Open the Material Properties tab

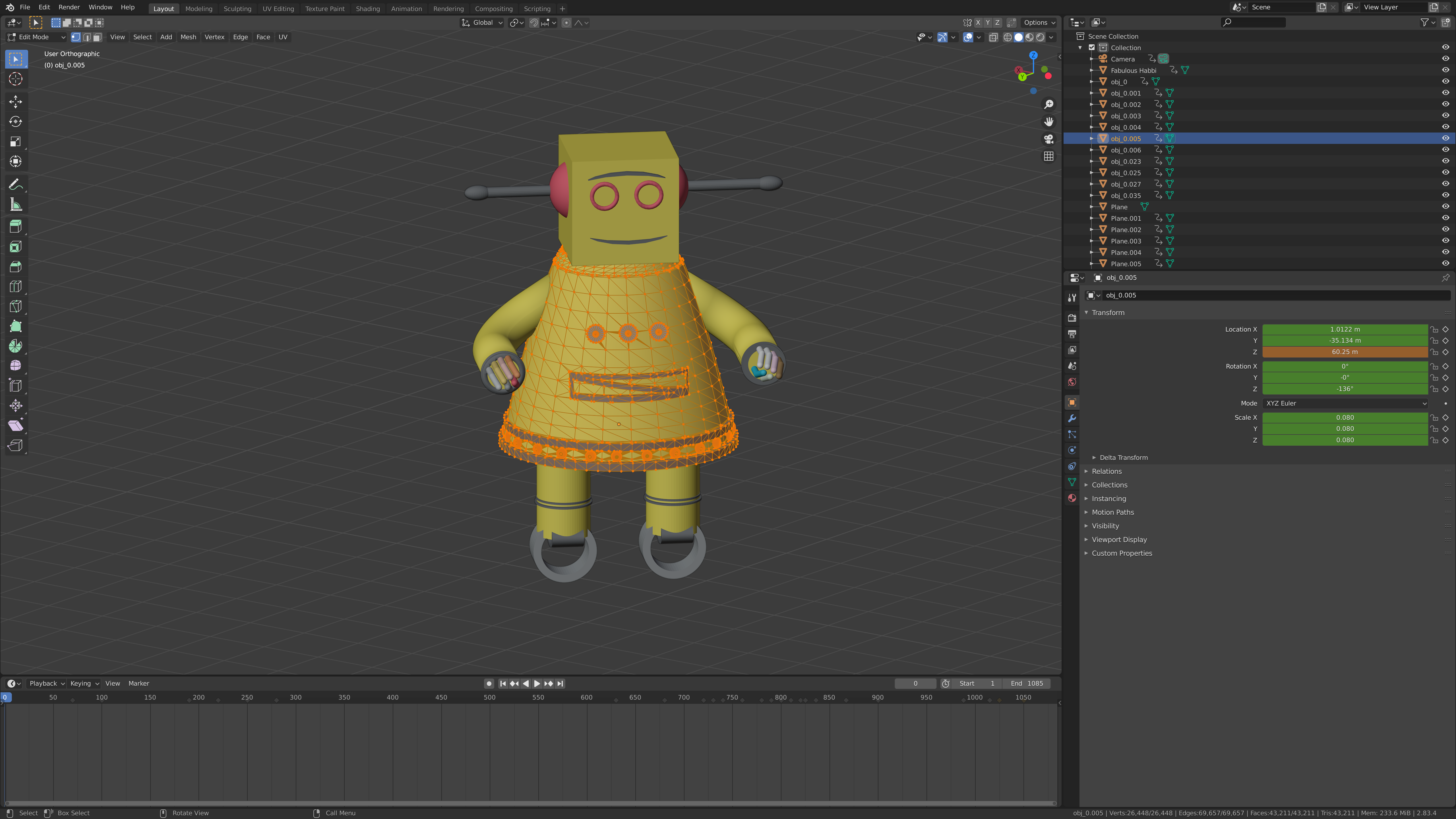click(x=1072, y=498)
